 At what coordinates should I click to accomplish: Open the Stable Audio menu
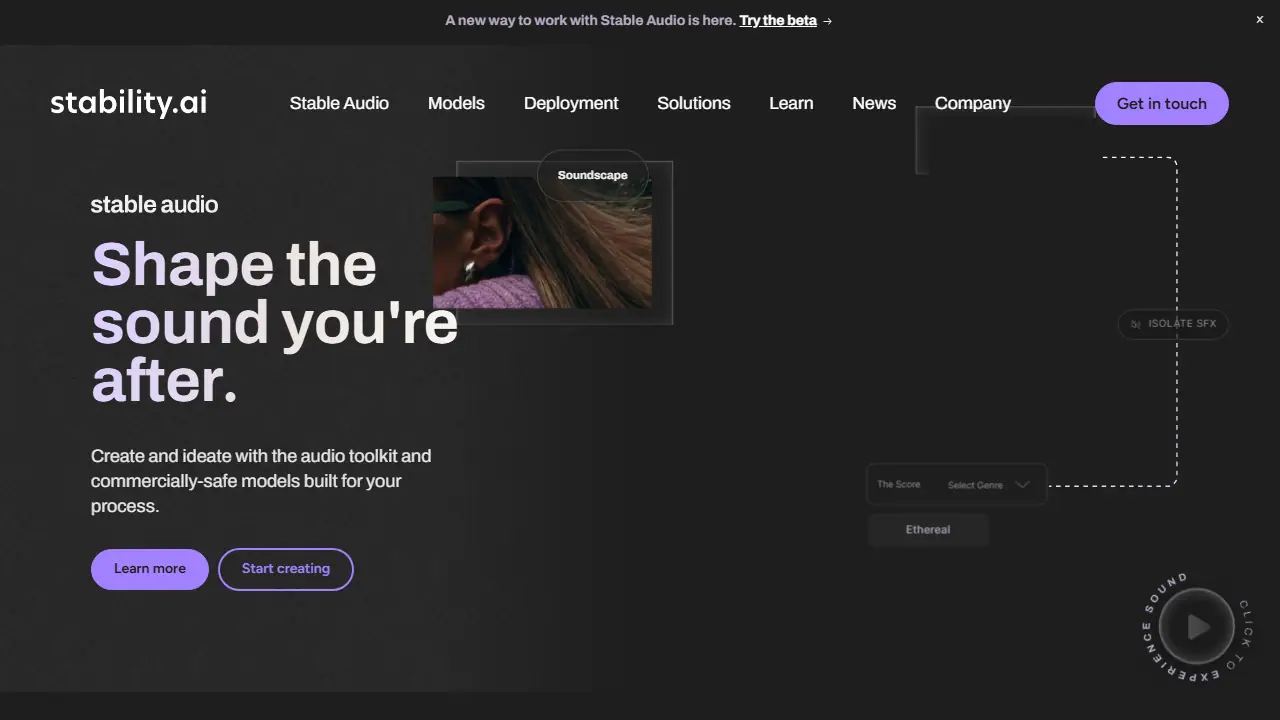coord(339,103)
